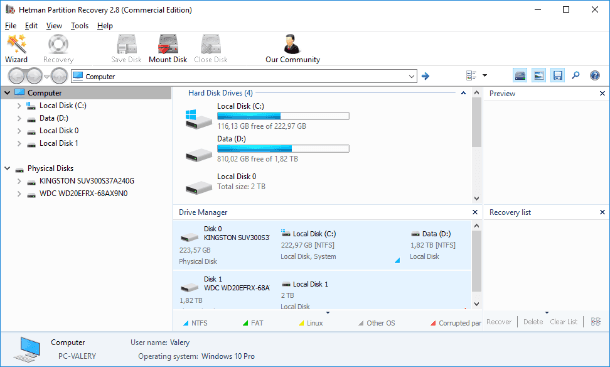The width and height of the screenshot is (610, 367).
Task: Click Drive Manager scroll down arrow
Action: point(477,304)
